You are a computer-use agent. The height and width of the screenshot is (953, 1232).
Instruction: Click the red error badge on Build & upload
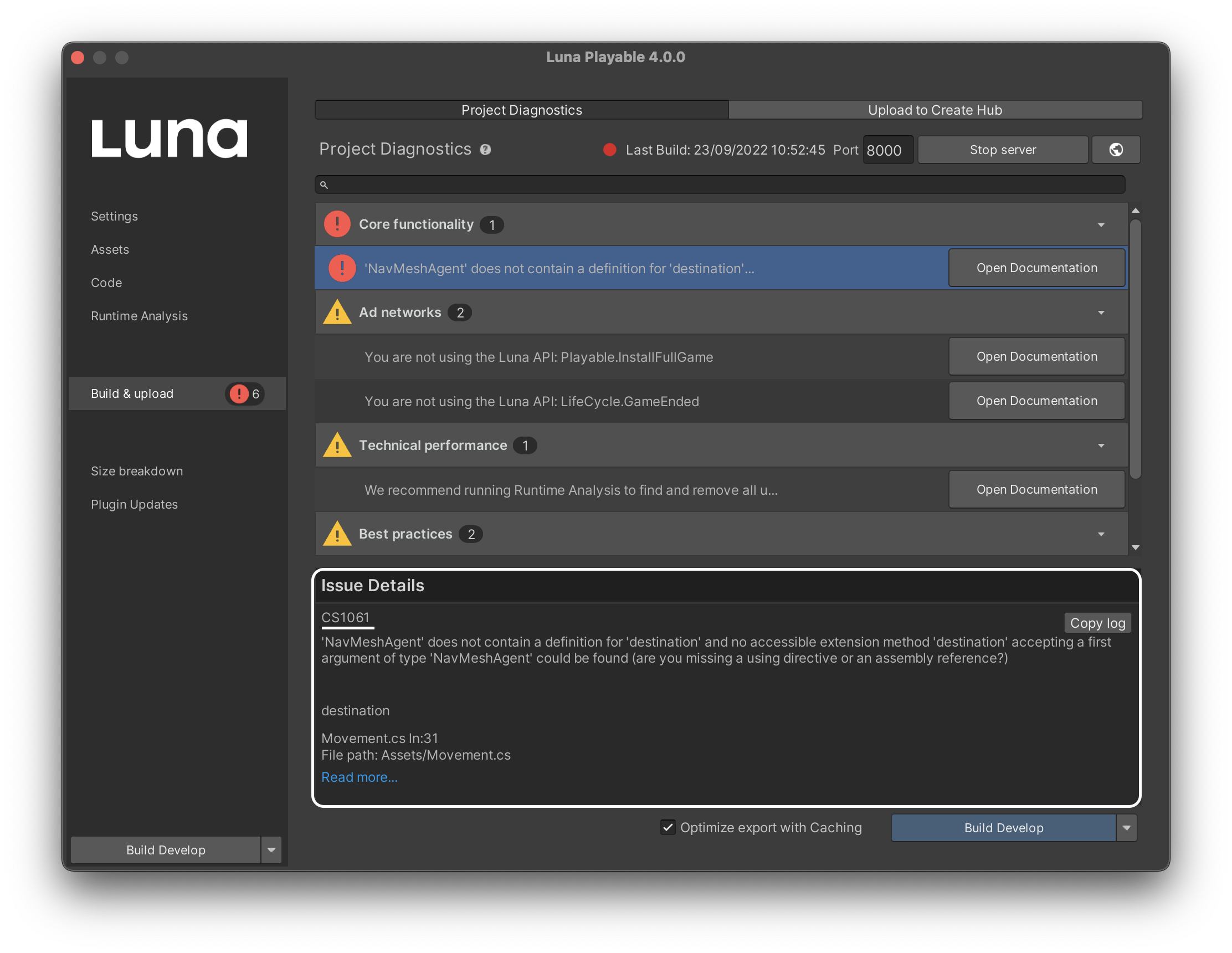click(239, 393)
